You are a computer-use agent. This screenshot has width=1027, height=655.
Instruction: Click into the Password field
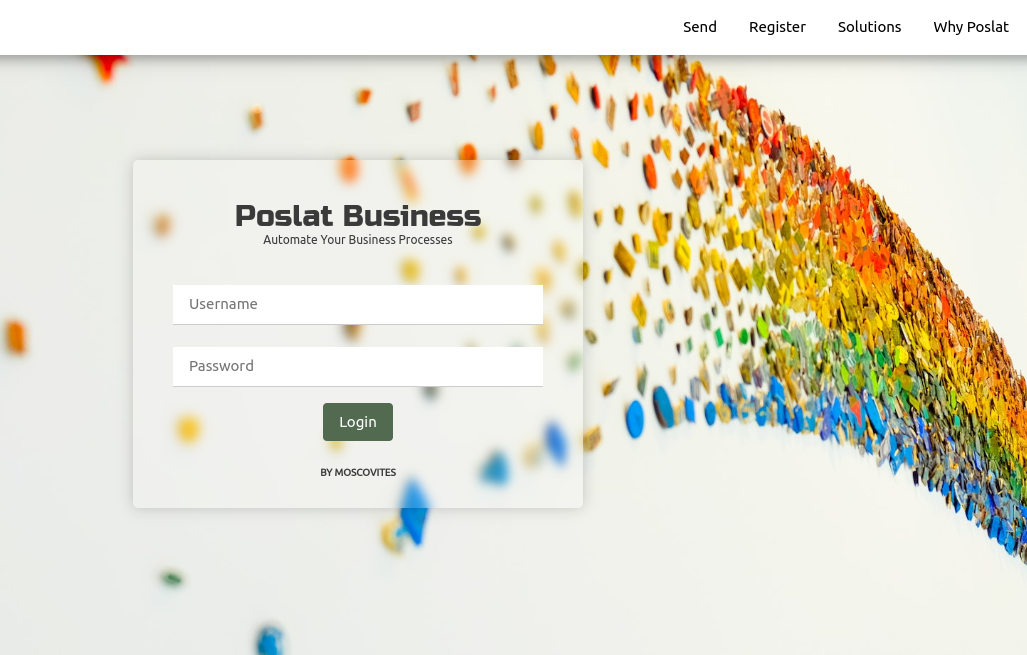(358, 367)
